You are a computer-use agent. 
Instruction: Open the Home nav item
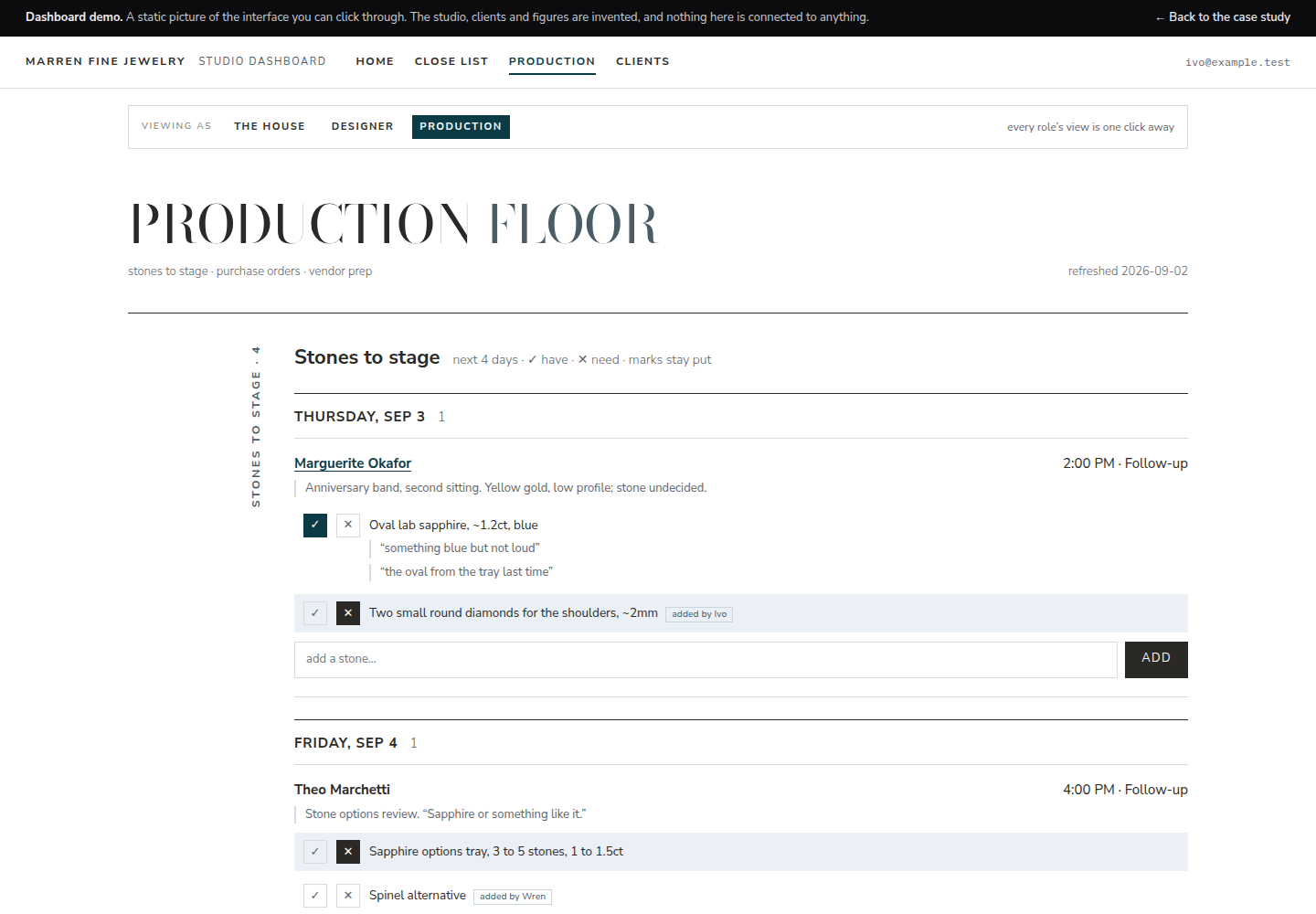pos(375,61)
